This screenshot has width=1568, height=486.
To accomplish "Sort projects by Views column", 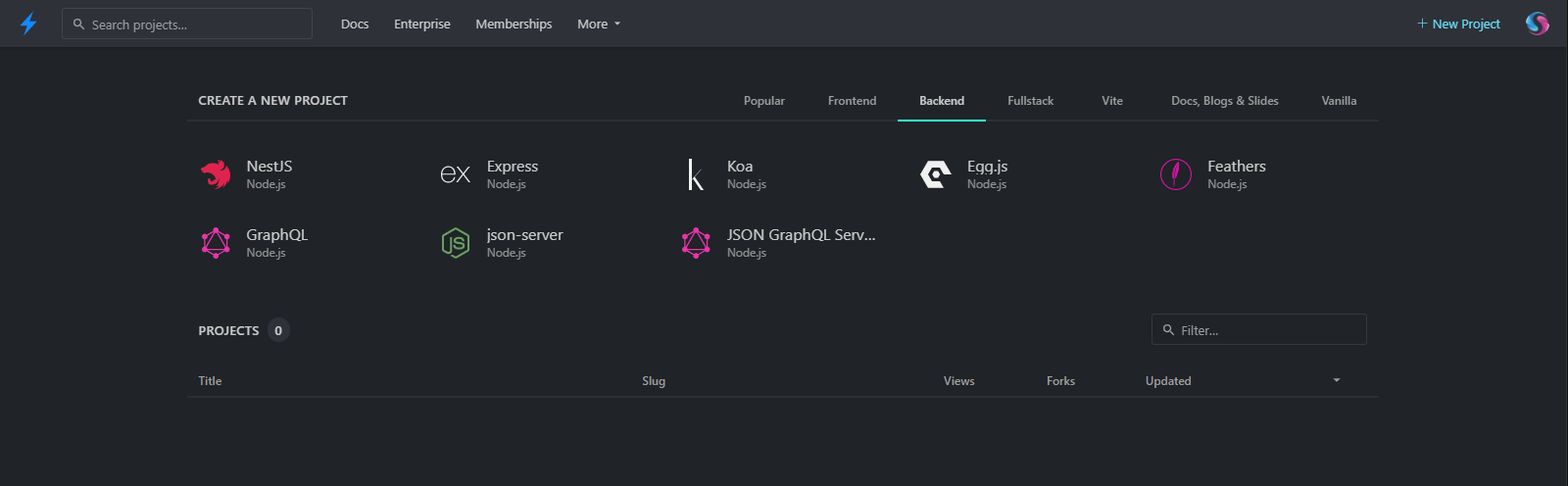I will 959,381.
